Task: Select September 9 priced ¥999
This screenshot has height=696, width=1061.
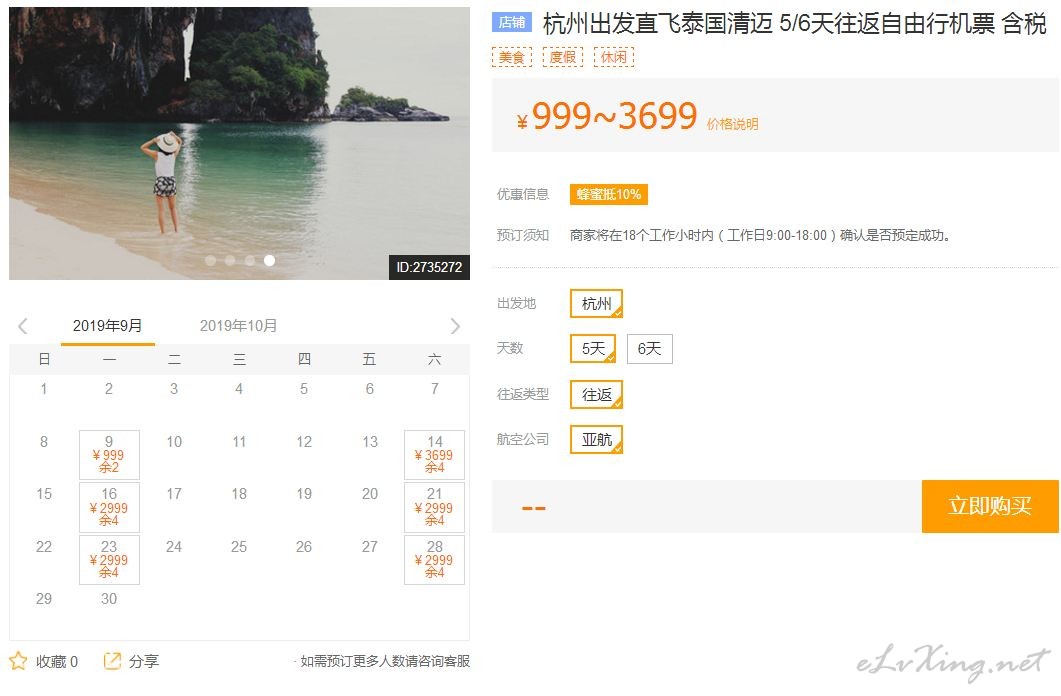Action: 109,455
